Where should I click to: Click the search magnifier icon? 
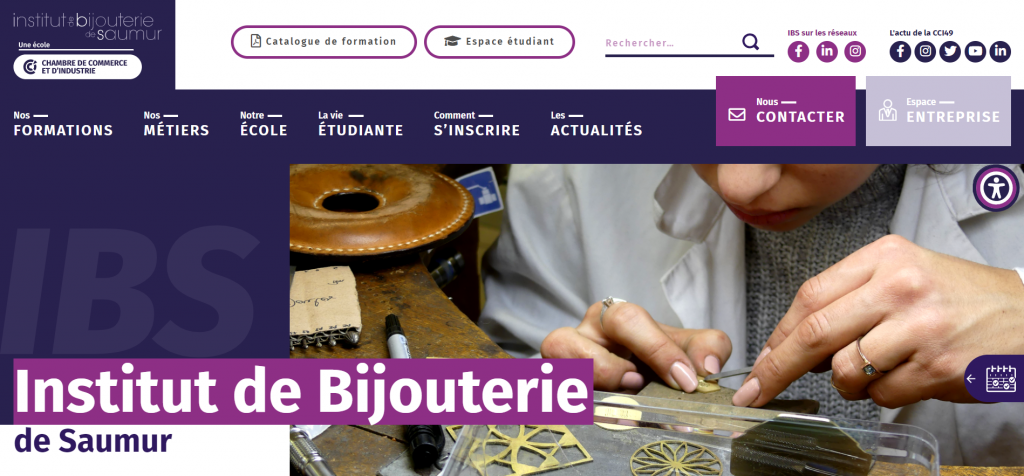750,42
